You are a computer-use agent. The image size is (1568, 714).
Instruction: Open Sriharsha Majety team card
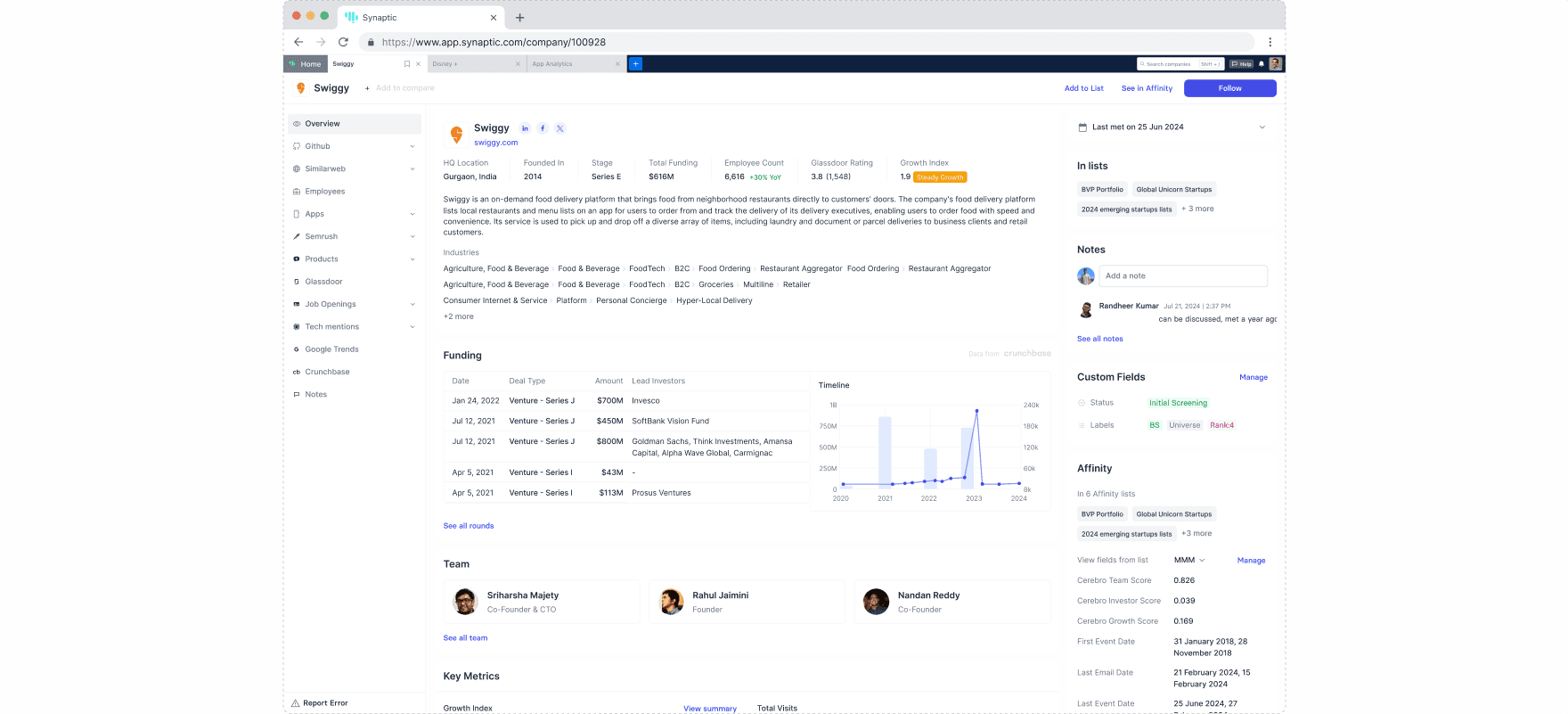tap(542, 602)
